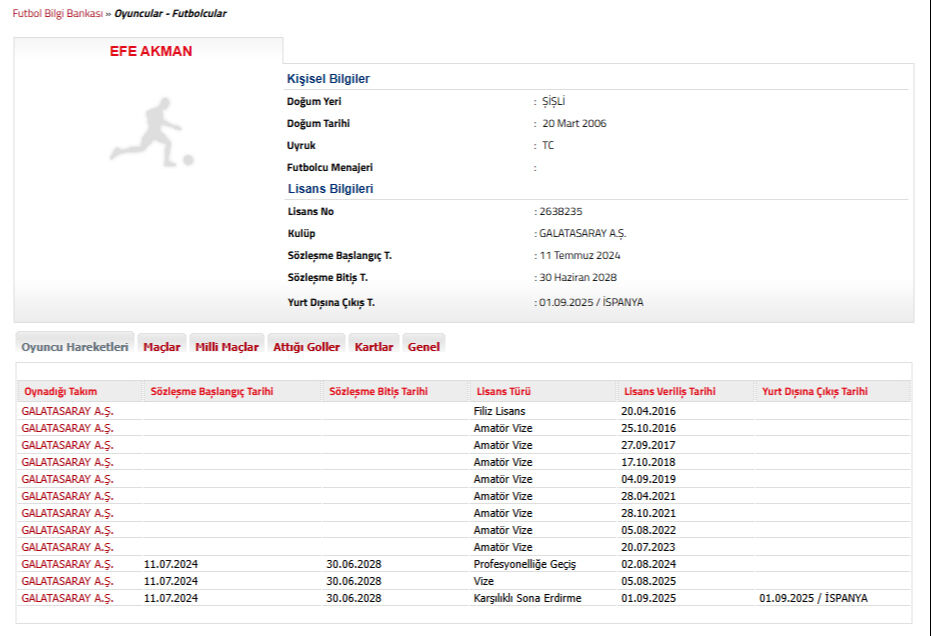
Task: Click the Yurt Dışına Çıkış Tarihi column header
Action: click(x=814, y=391)
